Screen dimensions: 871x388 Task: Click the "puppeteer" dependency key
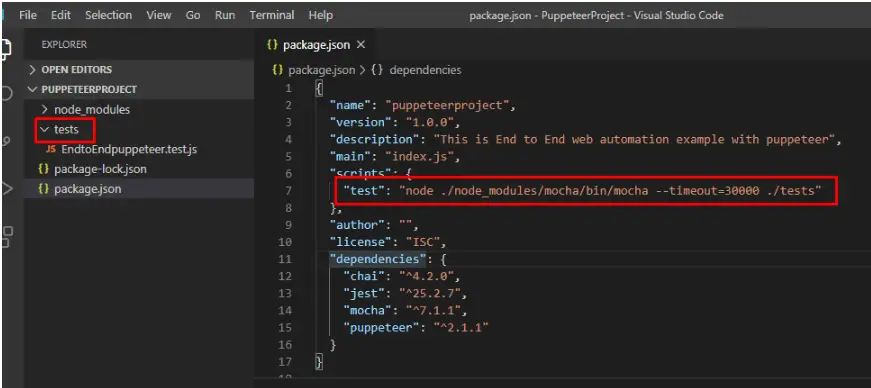click(381, 327)
